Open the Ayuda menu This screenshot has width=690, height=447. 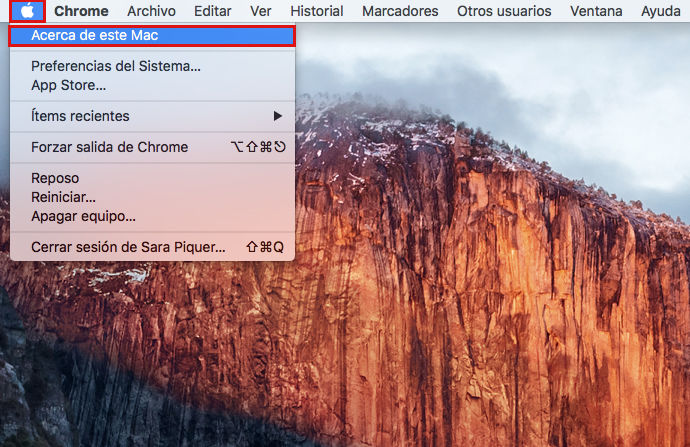(x=661, y=11)
